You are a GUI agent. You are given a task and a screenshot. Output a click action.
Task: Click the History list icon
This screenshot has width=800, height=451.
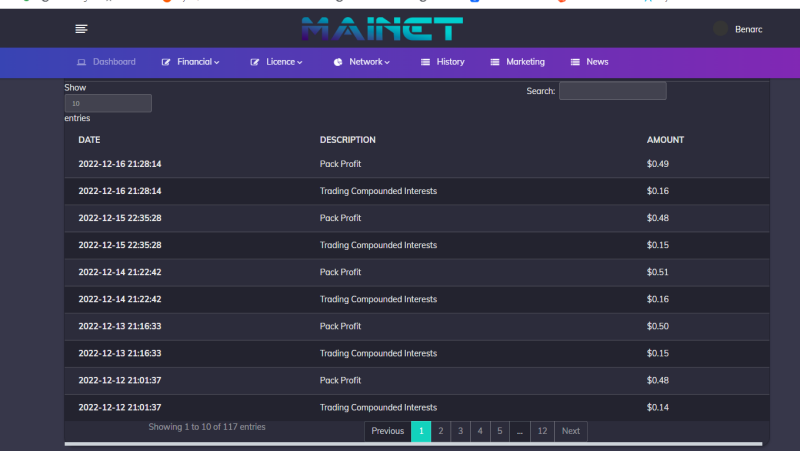click(x=425, y=62)
